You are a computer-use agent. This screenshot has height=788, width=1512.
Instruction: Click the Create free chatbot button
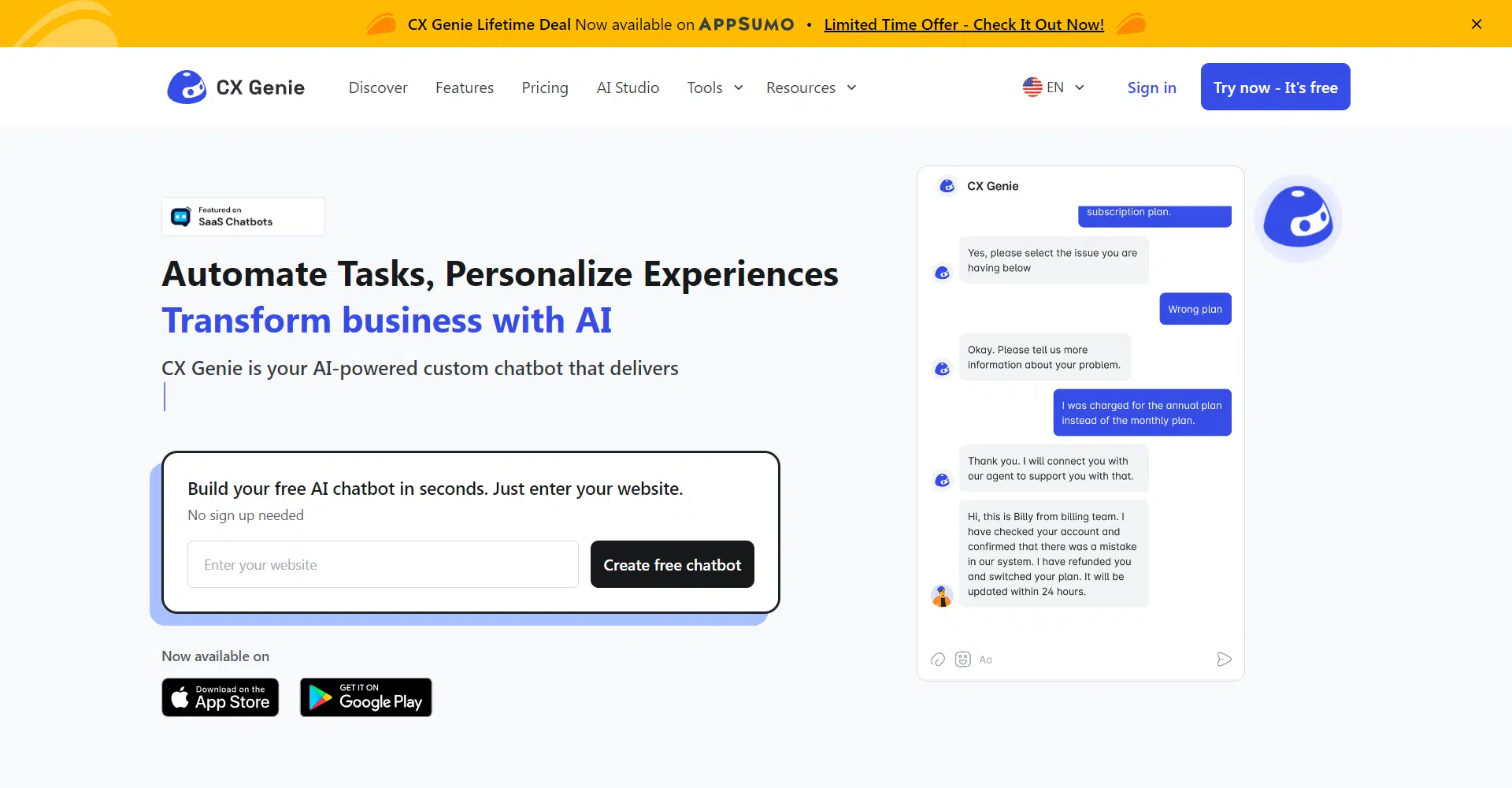pyautogui.click(x=673, y=565)
